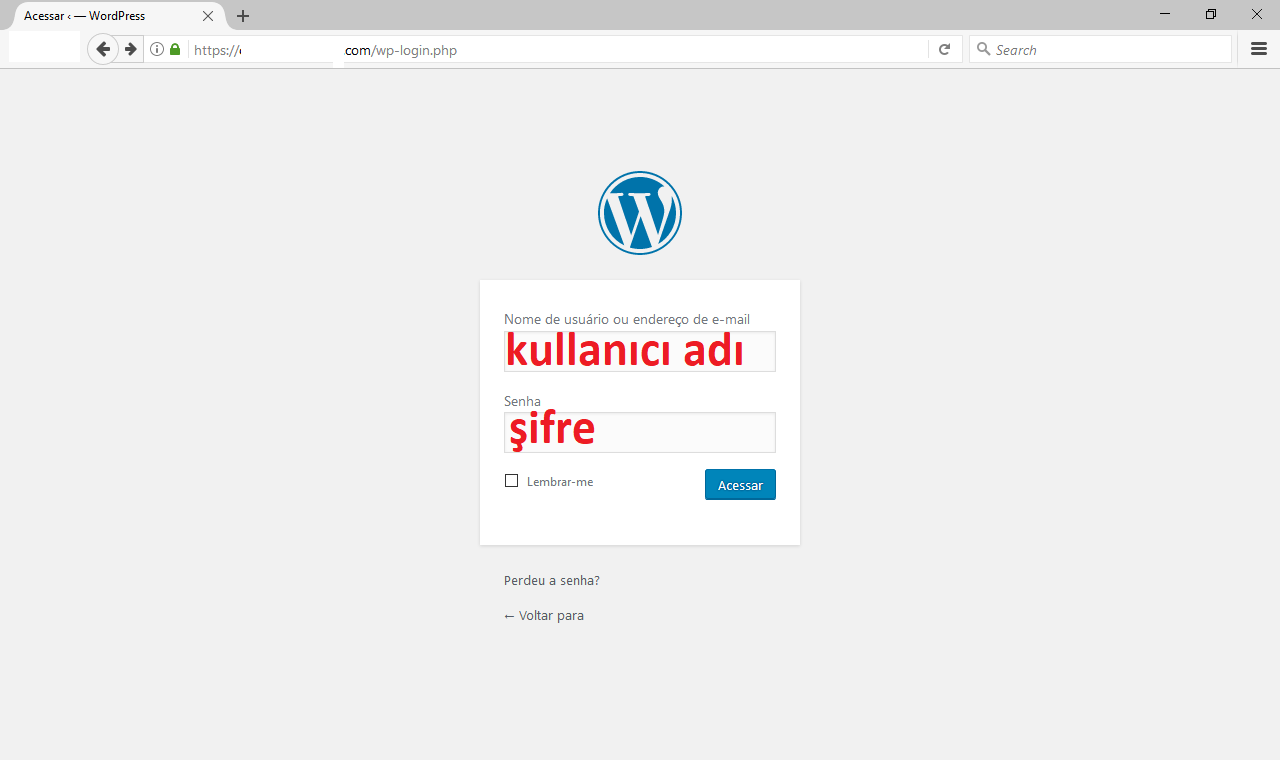Click the browser back arrow button
The height and width of the screenshot is (760, 1280).
[103, 49]
